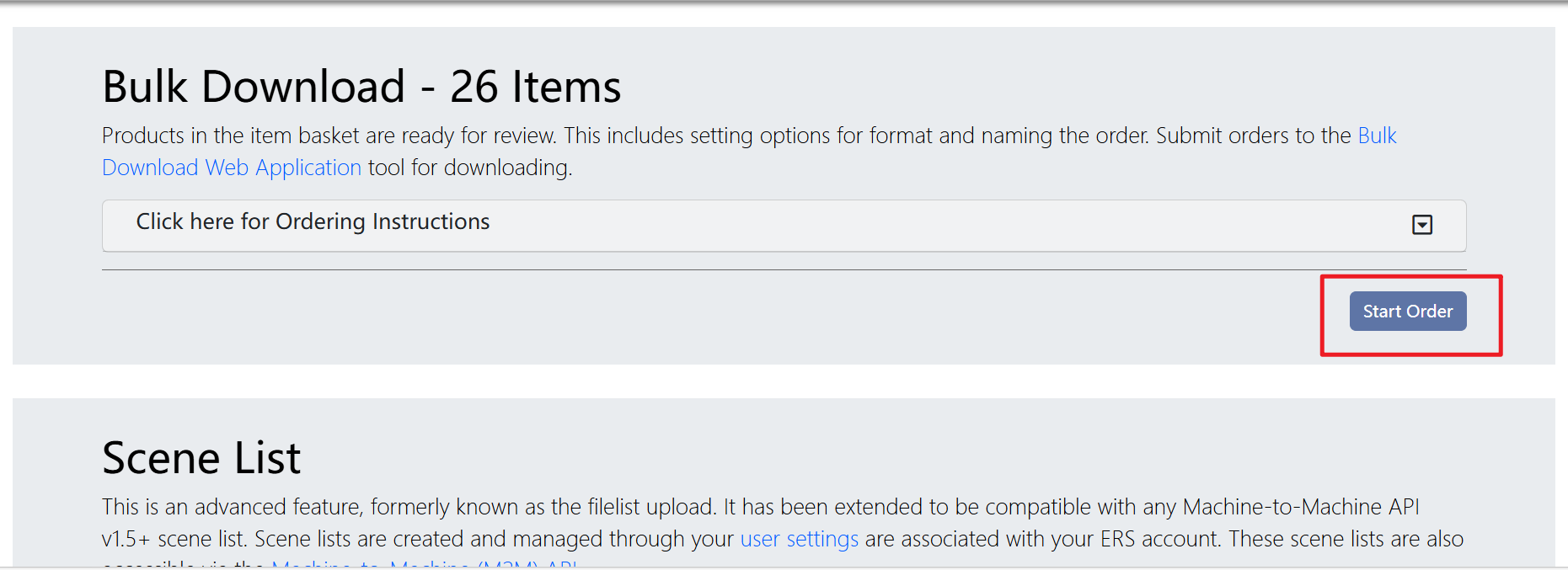This screenshot has width=1568, height=570.
Task: Open the 'Download Web Application' link
Action: [x=232, y=168]
